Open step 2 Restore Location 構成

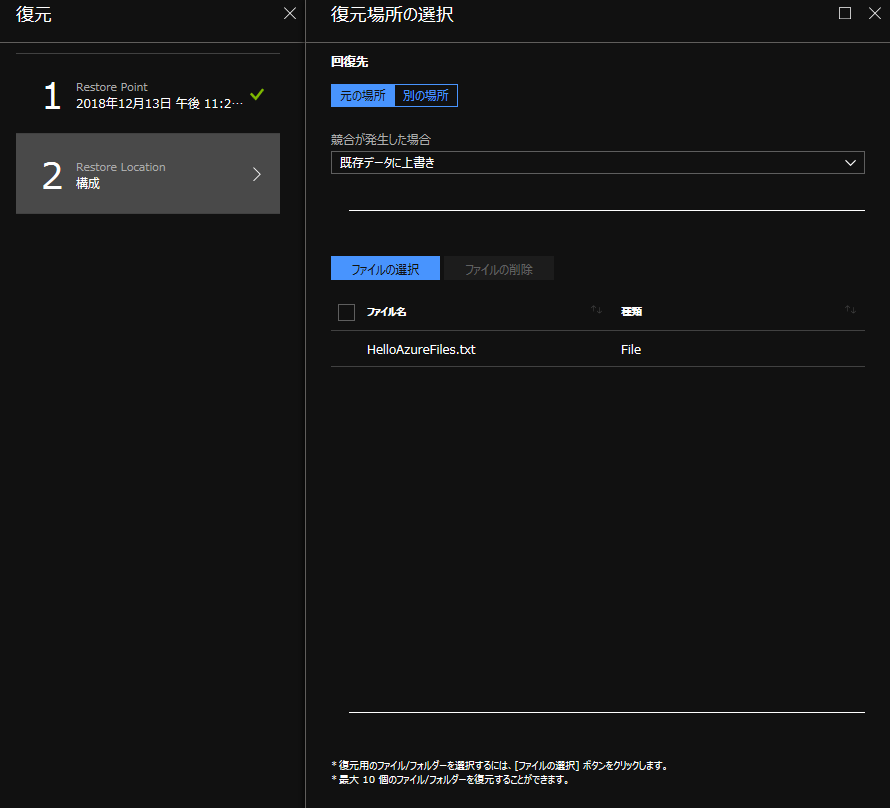148,174
